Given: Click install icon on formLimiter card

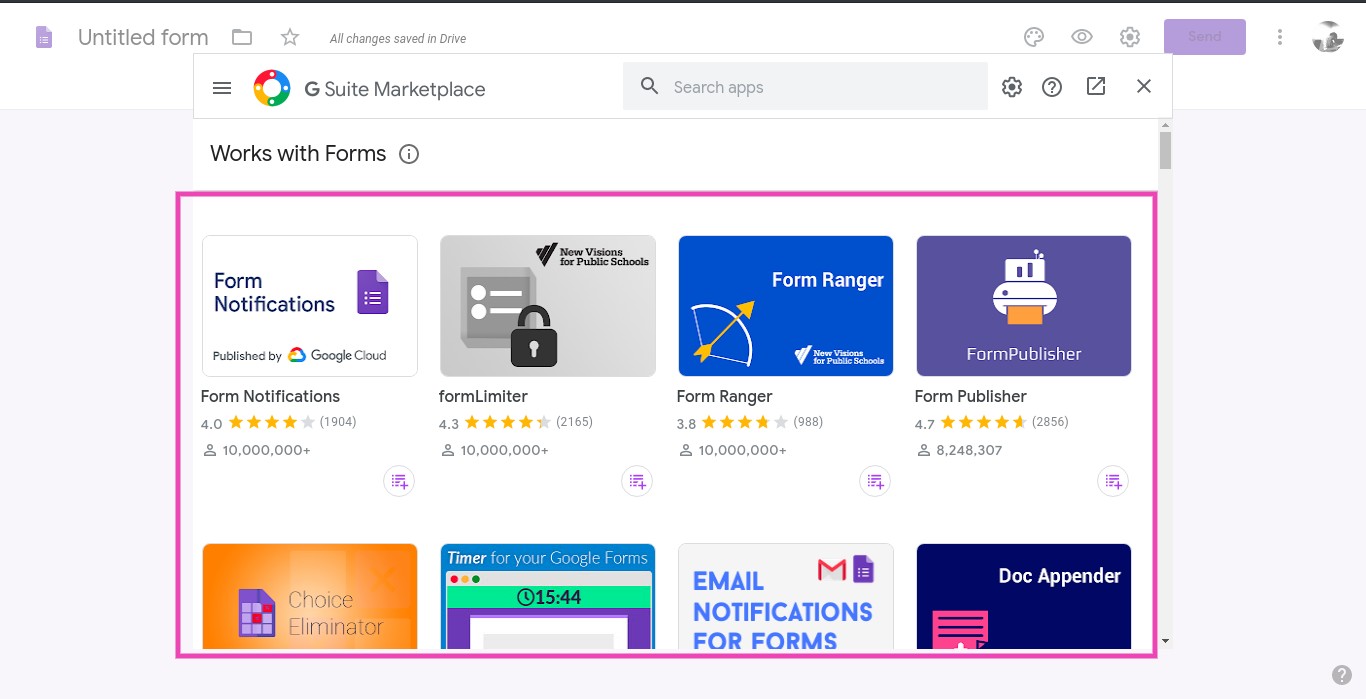Looking at the screenshot, I should click(637, 481).
